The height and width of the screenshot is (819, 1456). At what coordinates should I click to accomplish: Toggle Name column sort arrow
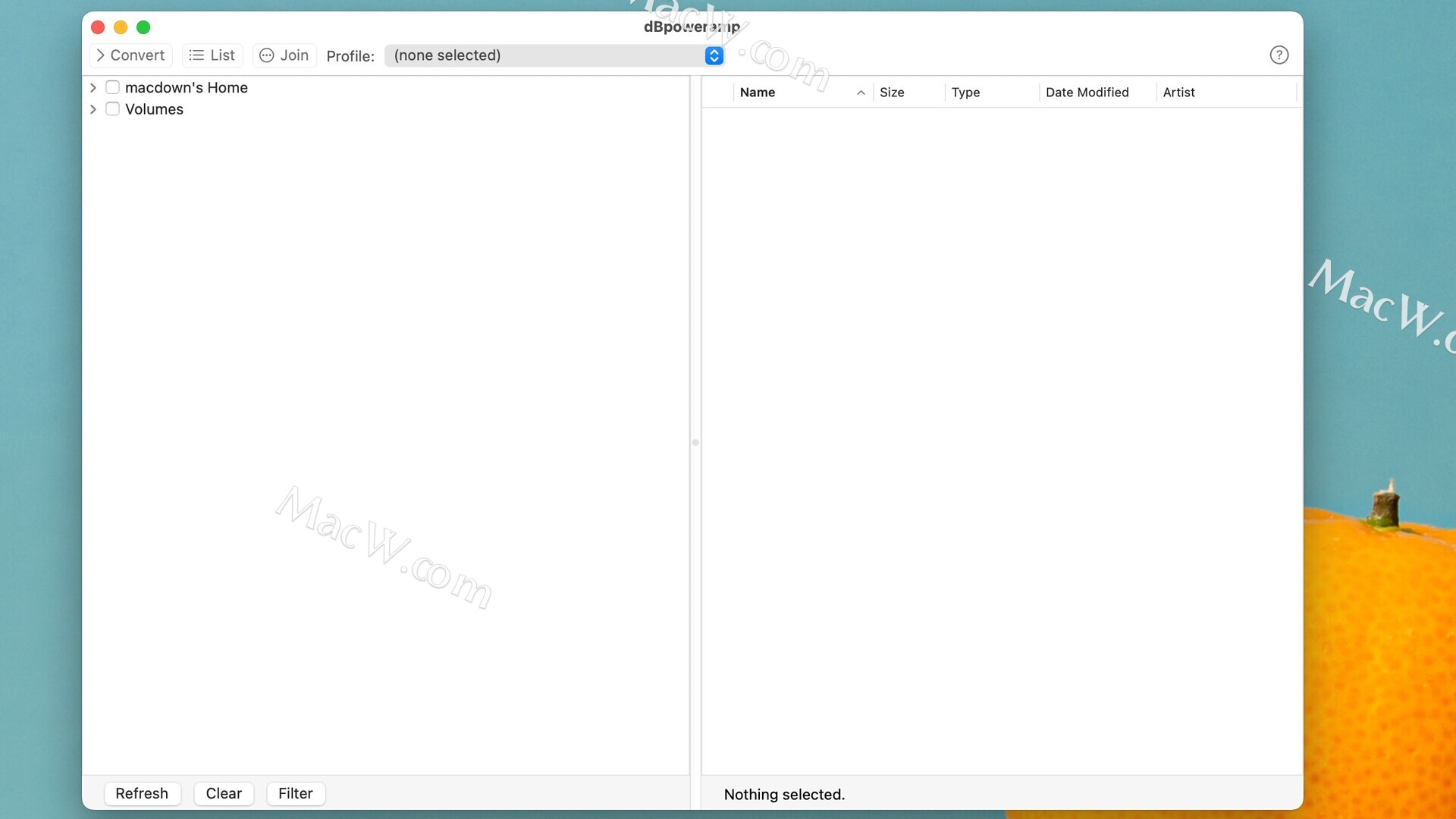coord(861,93)
